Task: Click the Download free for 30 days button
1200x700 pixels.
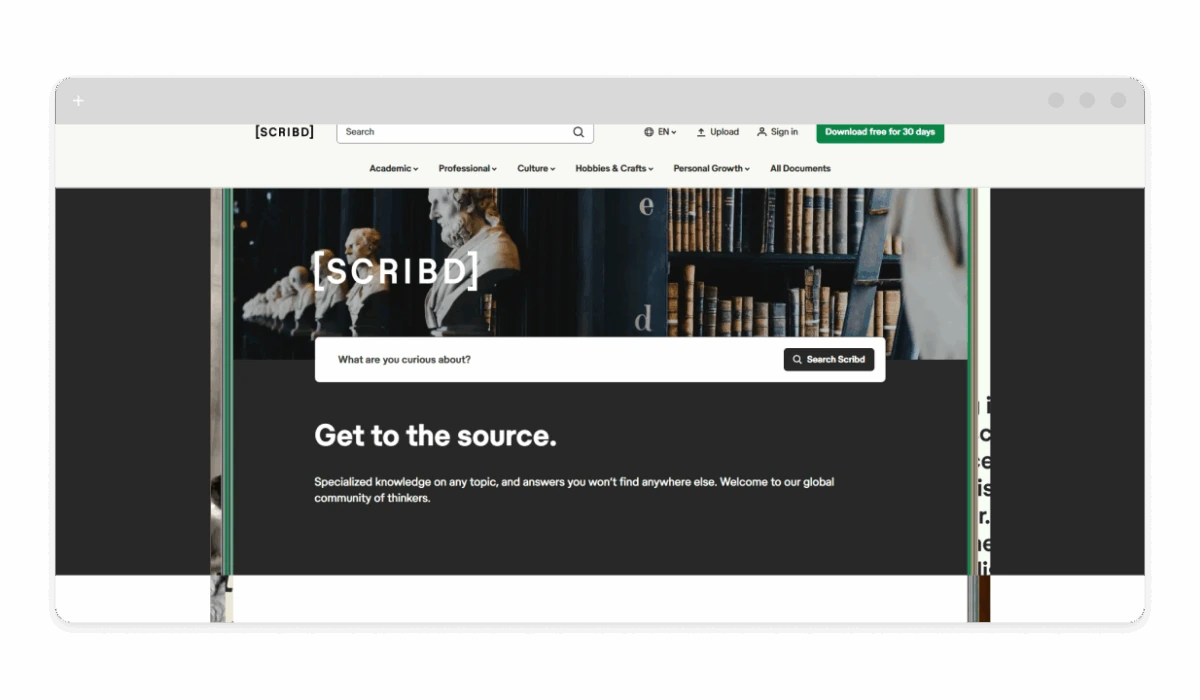Action: [880, 132]
